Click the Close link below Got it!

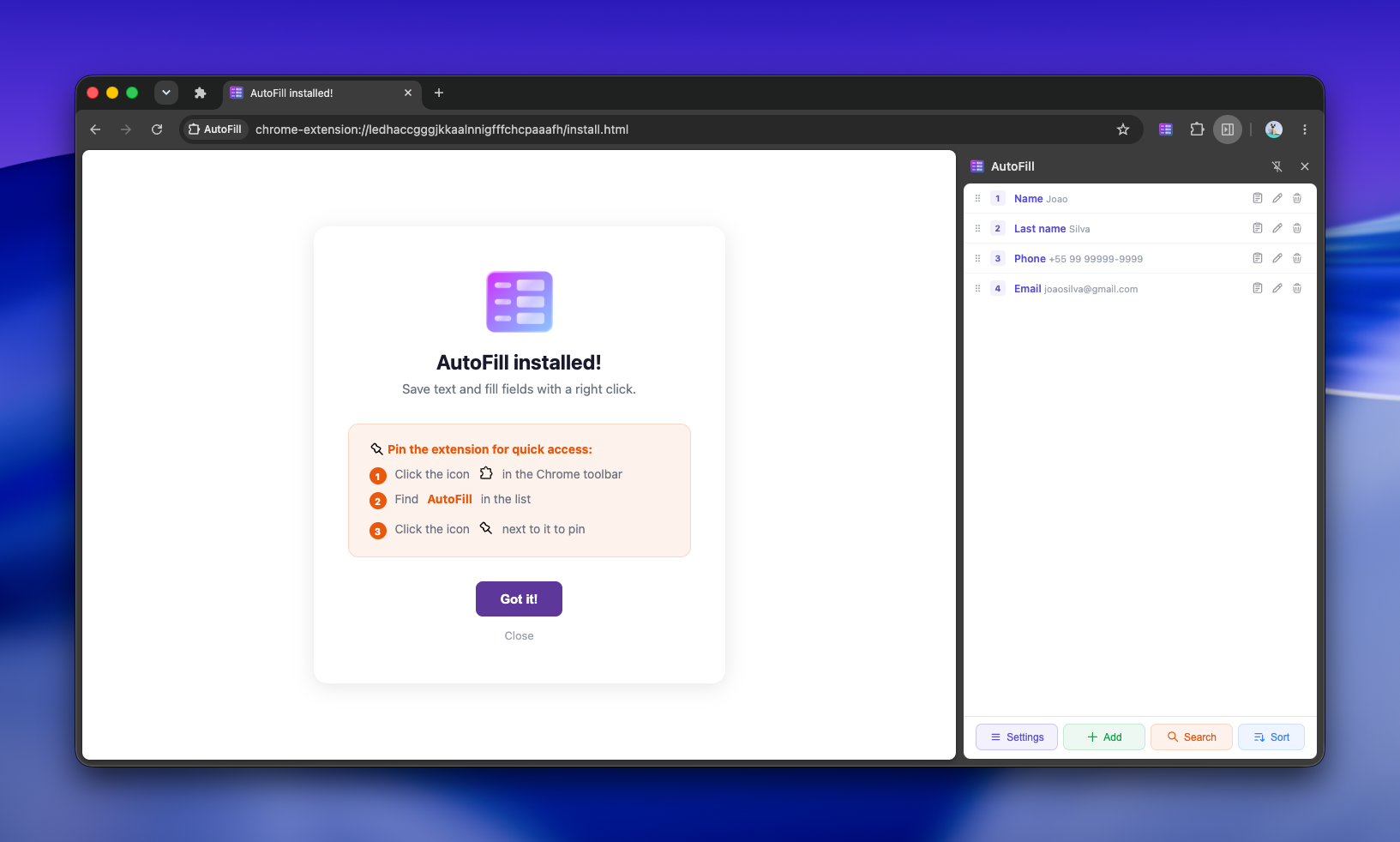pos(519,635)
